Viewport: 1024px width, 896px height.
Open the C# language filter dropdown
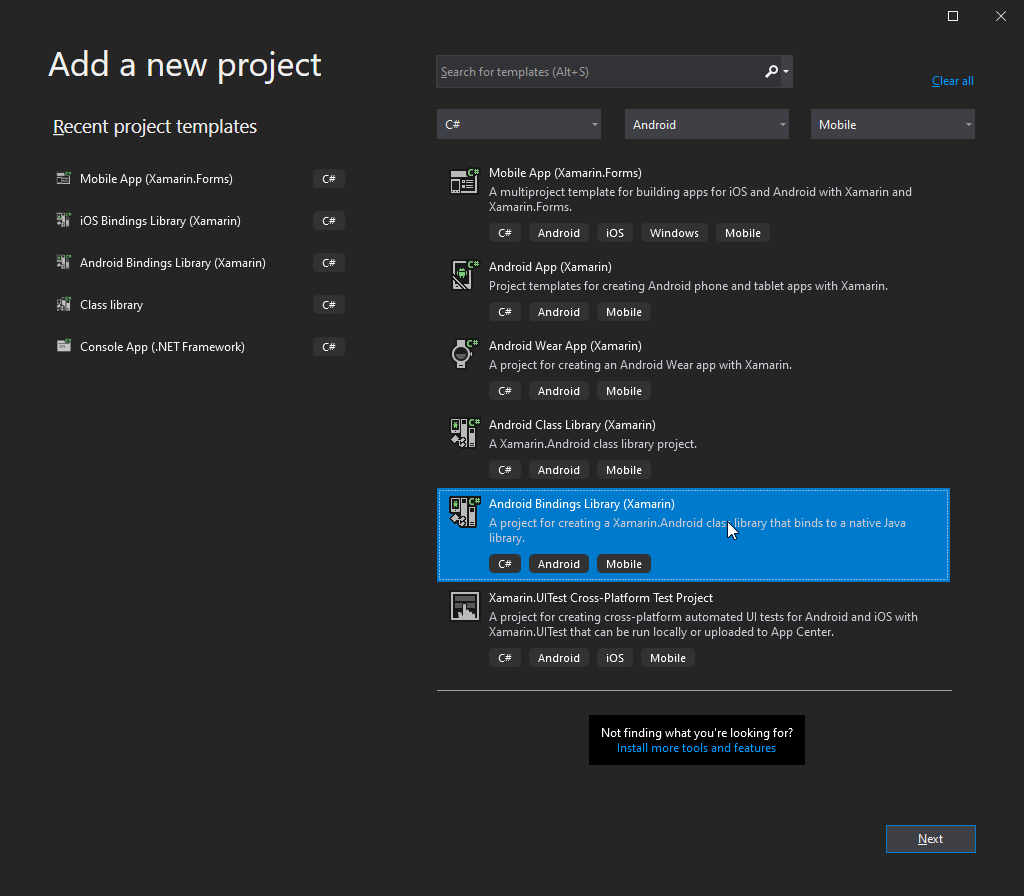[519, 124]
